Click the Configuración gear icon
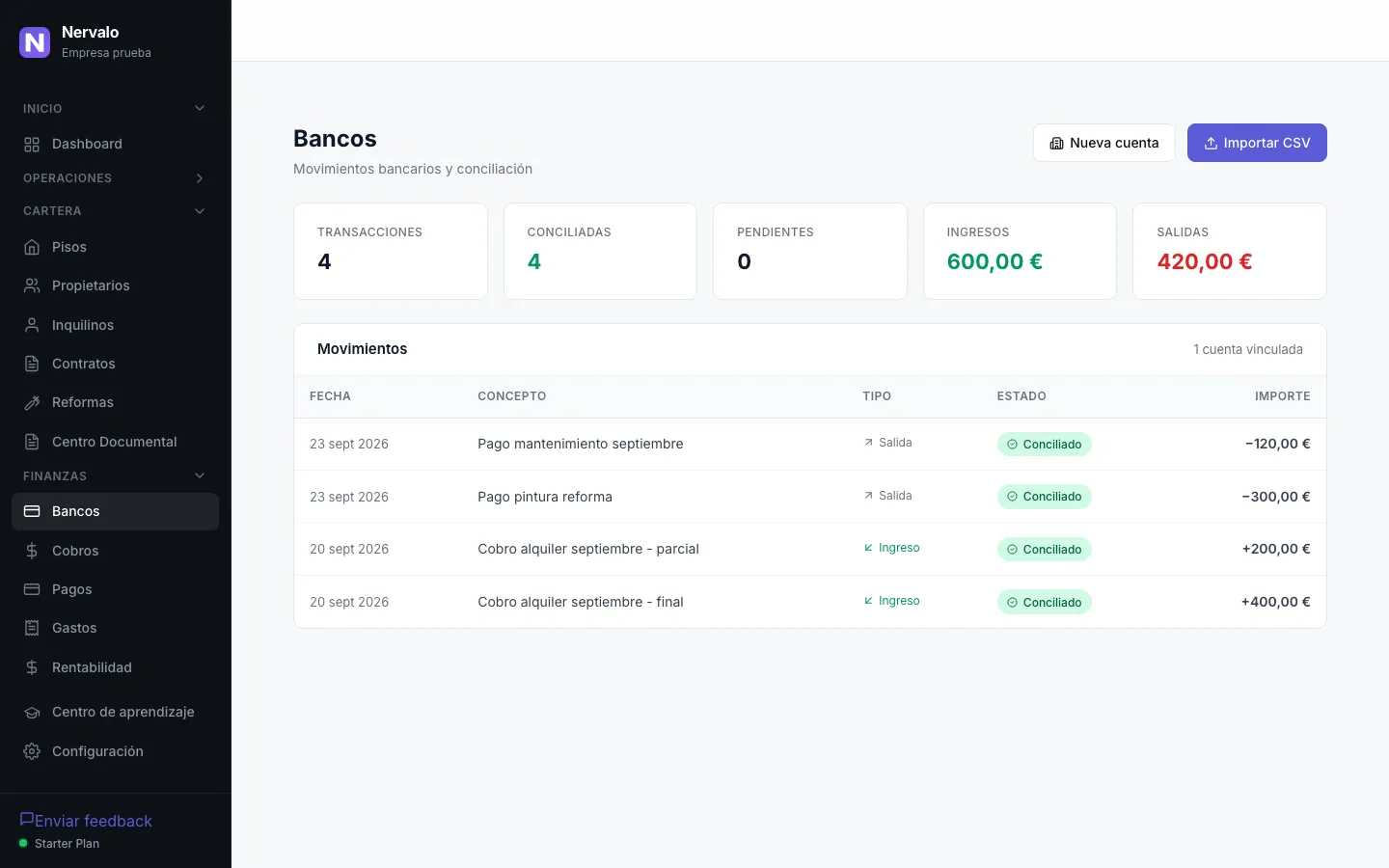This screenshot has width=1389, height=868. click(x=32, y=751)
